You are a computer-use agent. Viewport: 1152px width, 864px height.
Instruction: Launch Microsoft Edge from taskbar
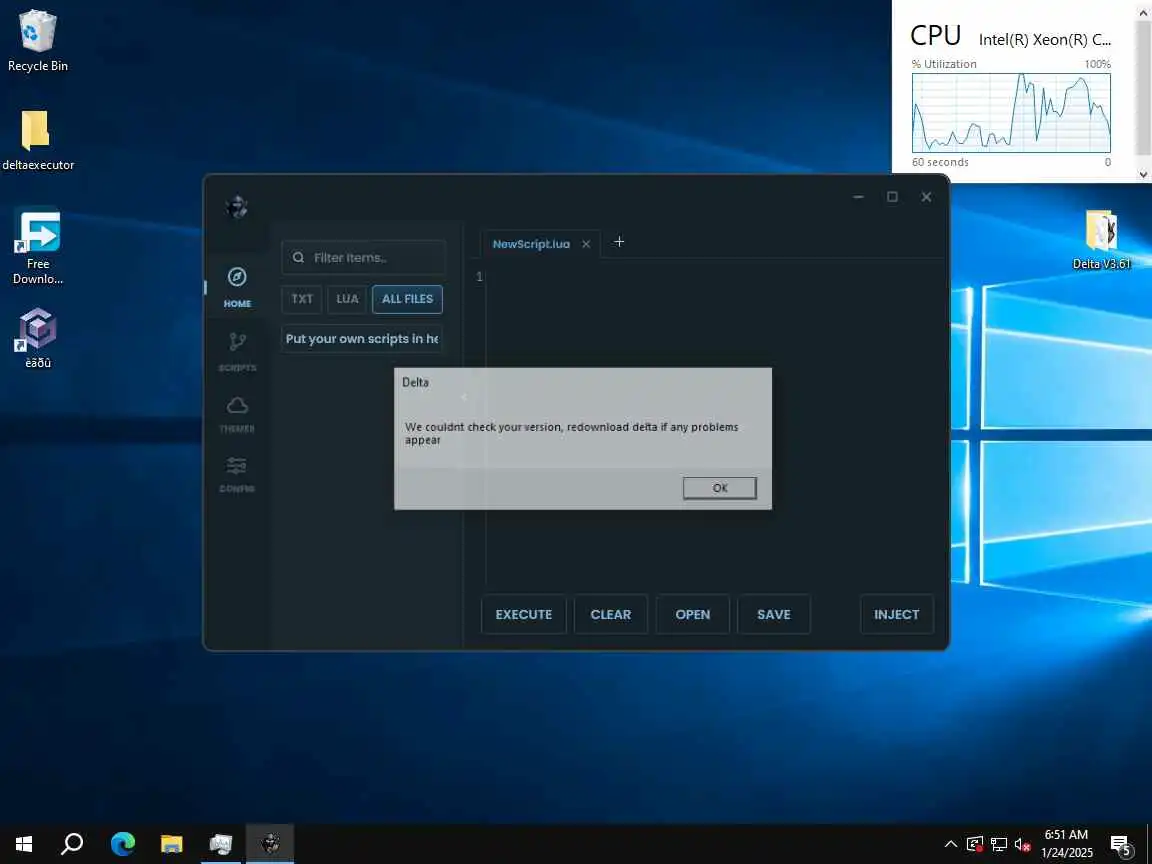coord(123,843)
